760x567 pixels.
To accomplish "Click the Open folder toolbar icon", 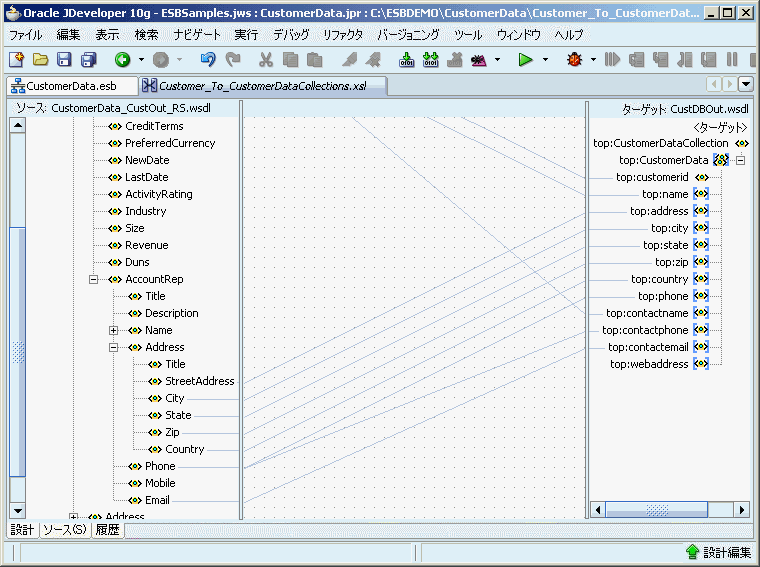I will pos(40,60).
